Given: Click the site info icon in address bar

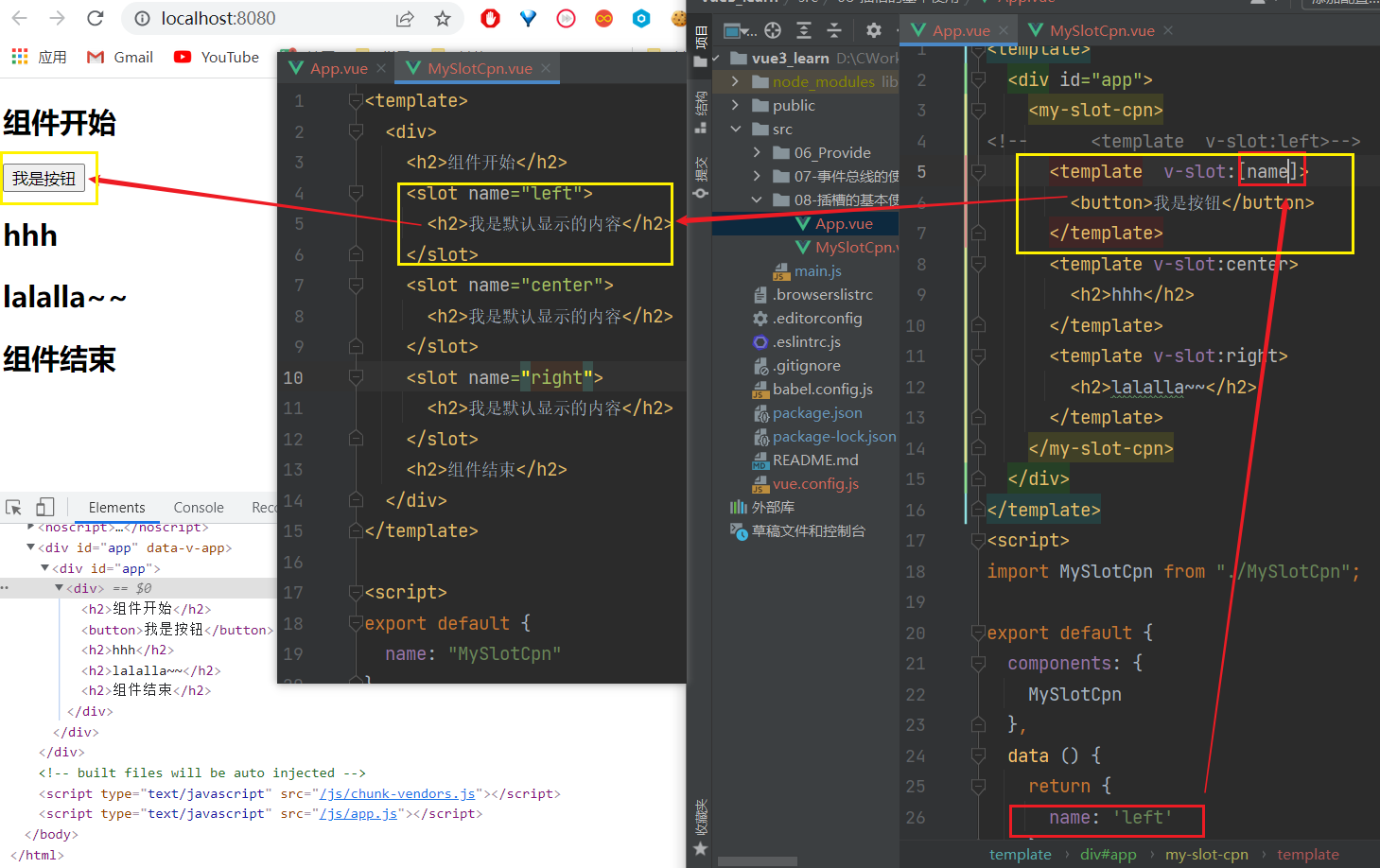Looking at the screenshot, I should 142,18.
